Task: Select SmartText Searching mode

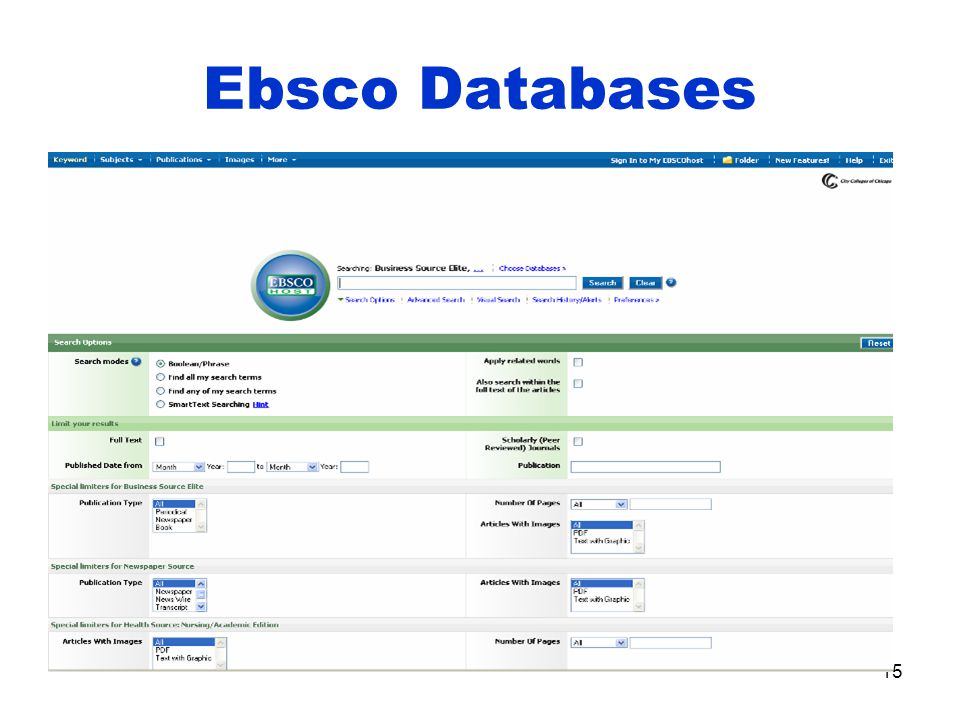Action: click(160, 404)
